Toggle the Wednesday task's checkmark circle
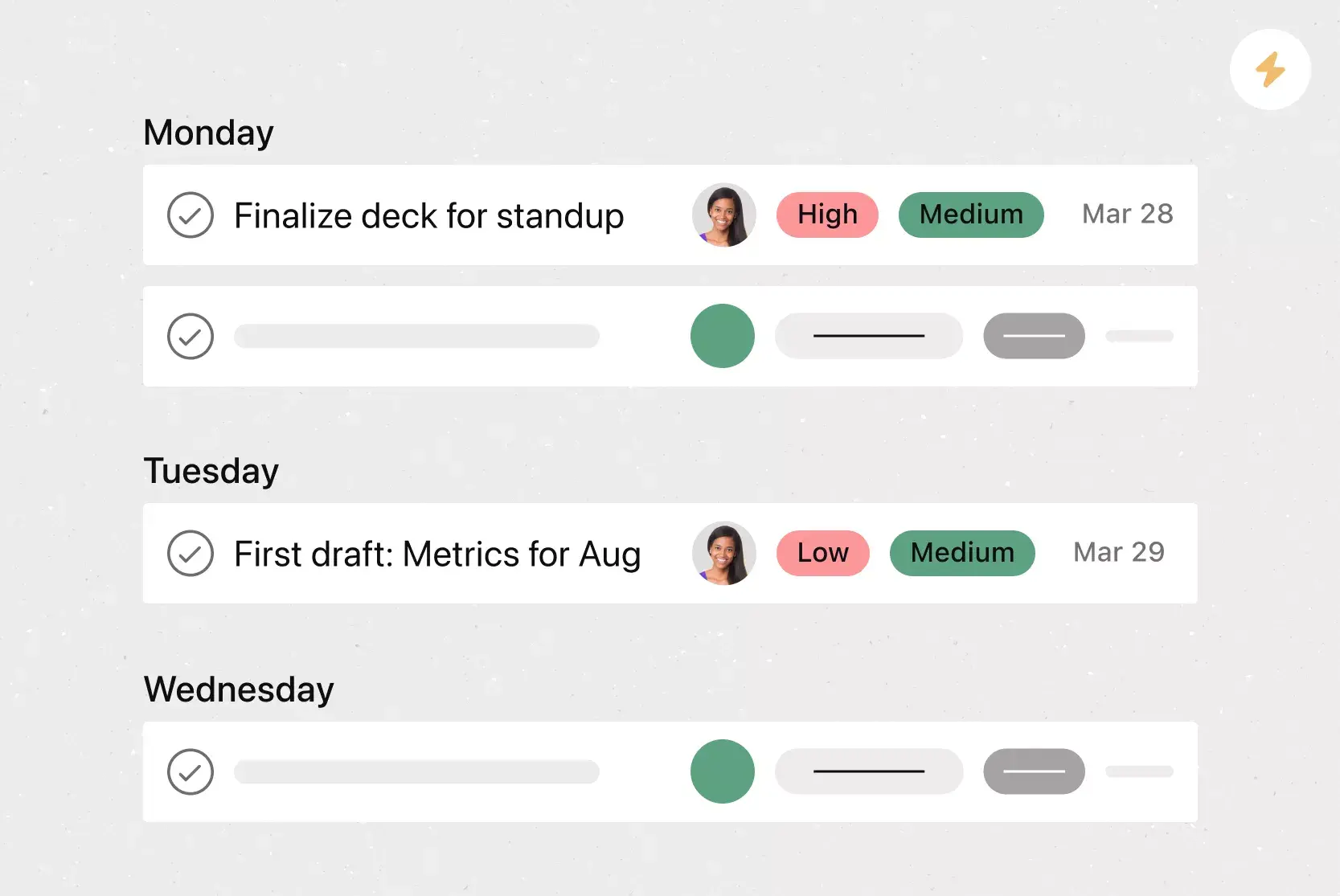Viewport: 1340px width, 896px height. [191, 772]
